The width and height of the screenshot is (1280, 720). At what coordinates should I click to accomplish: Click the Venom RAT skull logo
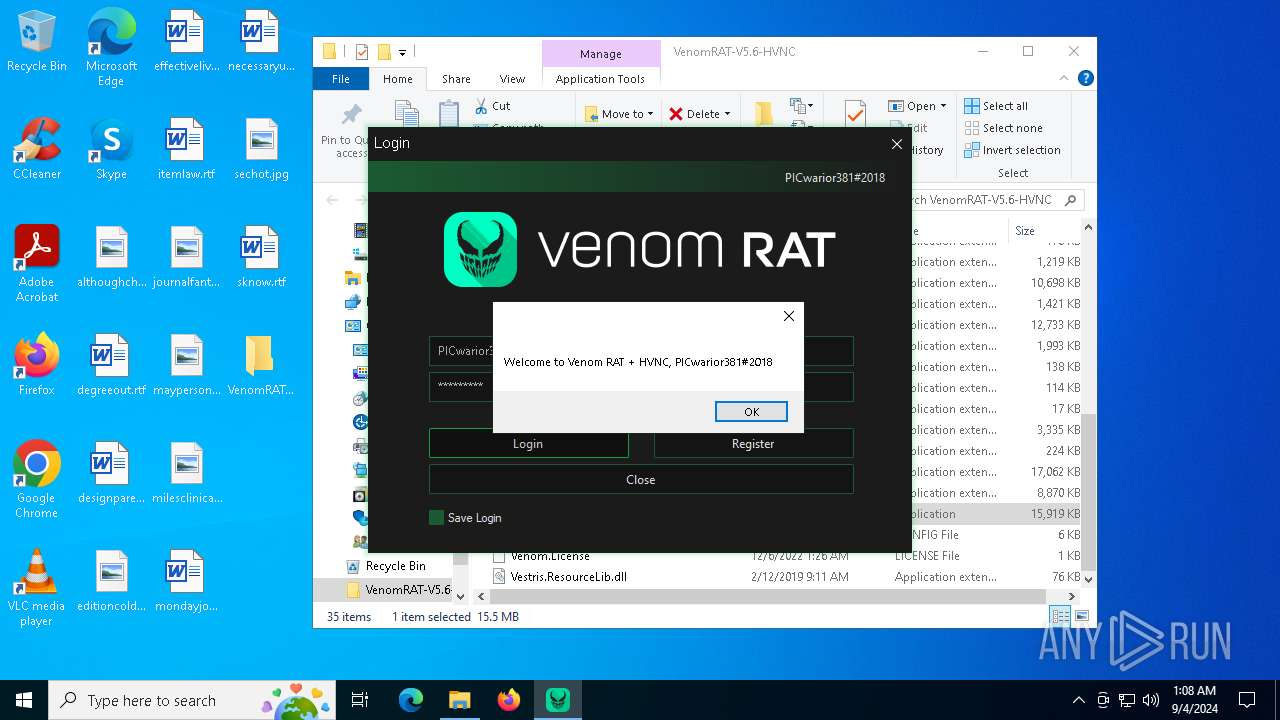click(x=480, y=249)
